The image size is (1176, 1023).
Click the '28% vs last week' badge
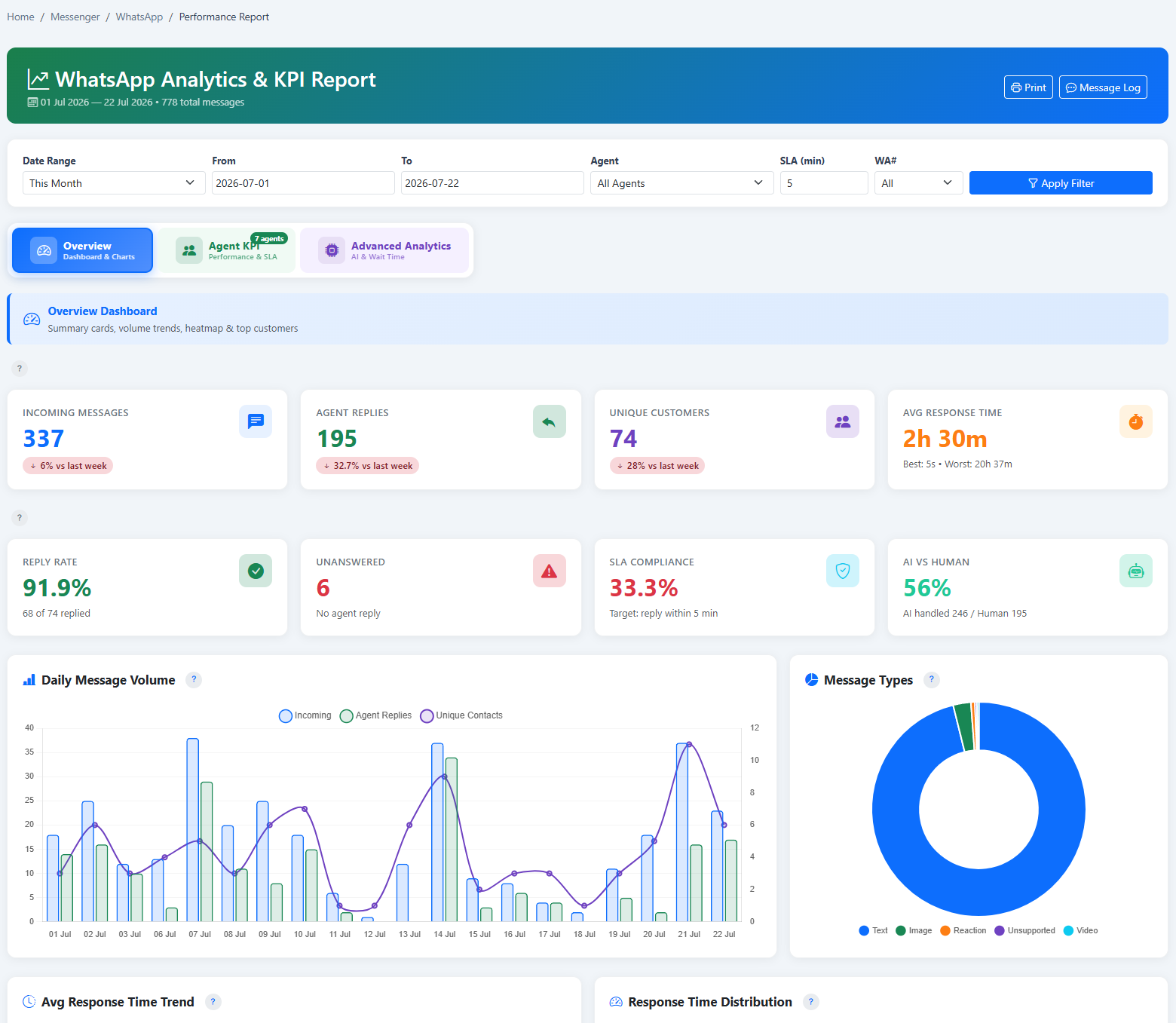[x=657, y=466]
